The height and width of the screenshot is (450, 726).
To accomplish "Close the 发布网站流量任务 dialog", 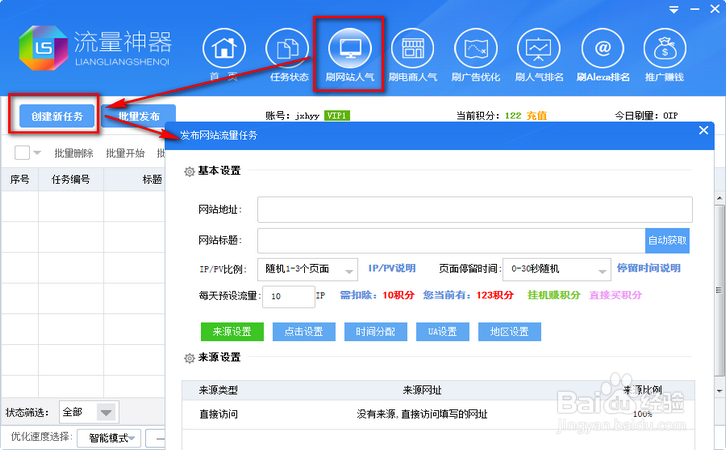I will point(703,131).
